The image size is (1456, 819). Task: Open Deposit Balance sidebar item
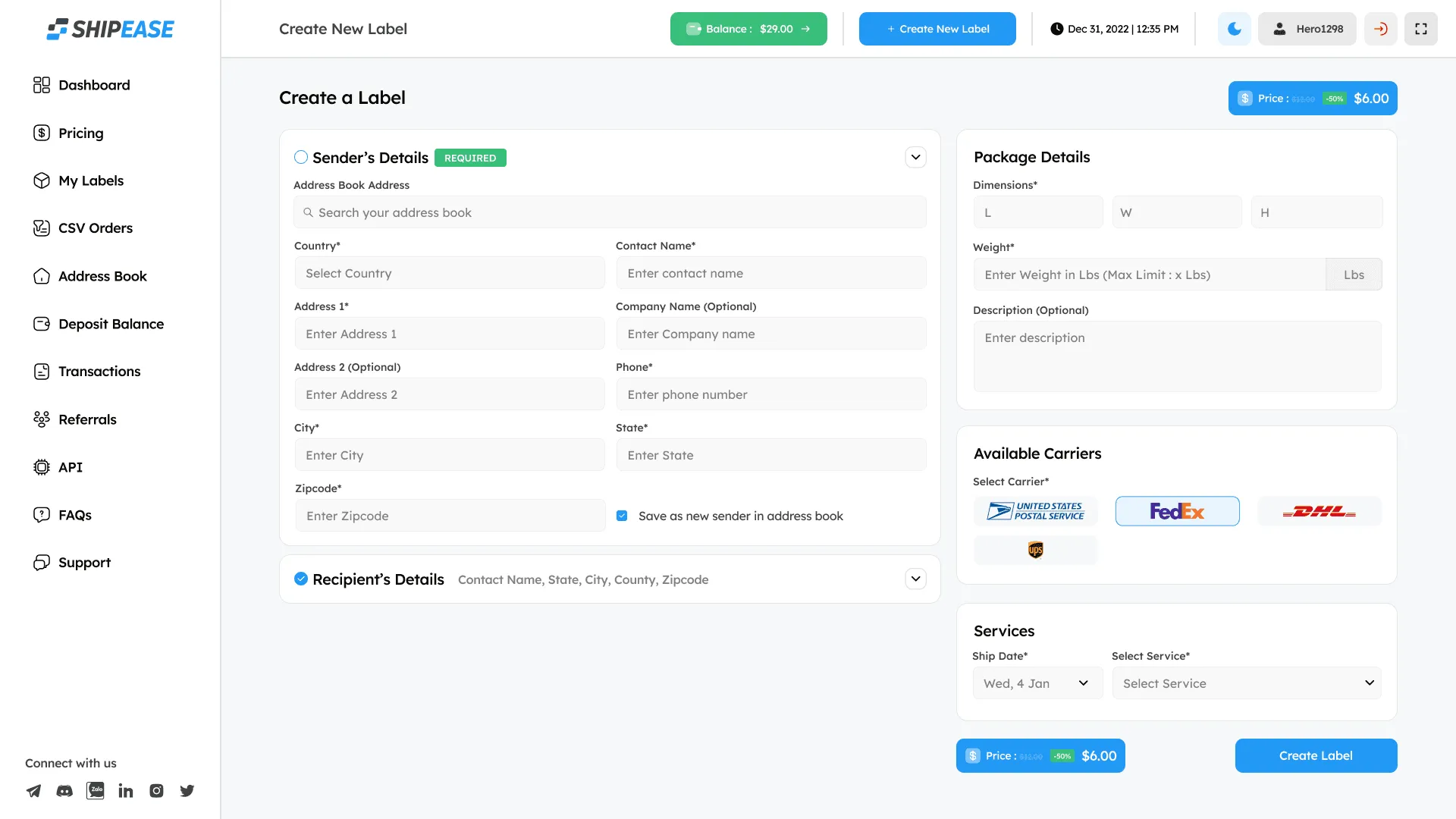(111, 324)
